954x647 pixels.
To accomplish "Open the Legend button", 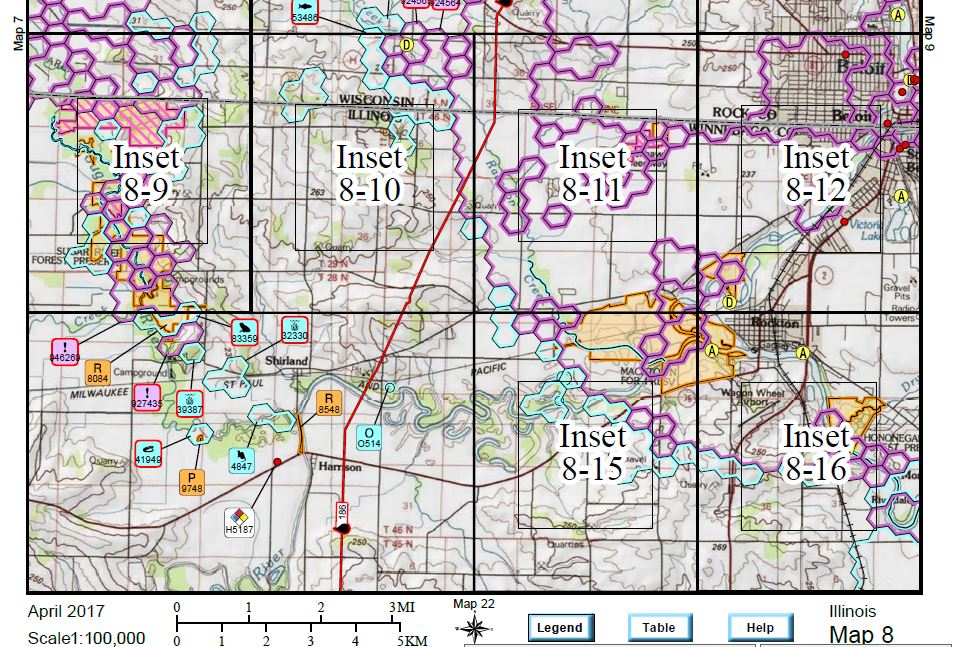I will coord(560,628).
